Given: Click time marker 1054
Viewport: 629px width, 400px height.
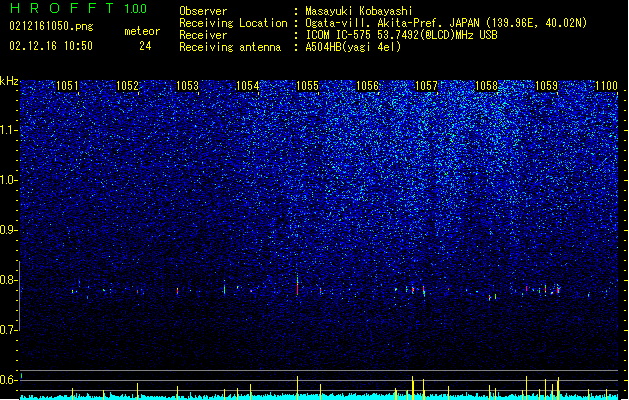Looking at the screenshot, I should coord(248,85).
